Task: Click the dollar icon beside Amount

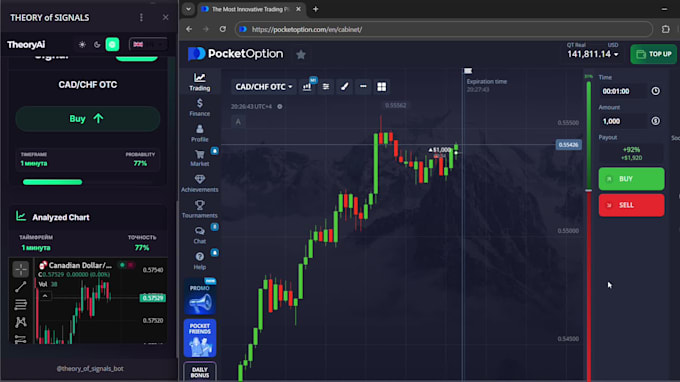Action: tap(655, 121)
